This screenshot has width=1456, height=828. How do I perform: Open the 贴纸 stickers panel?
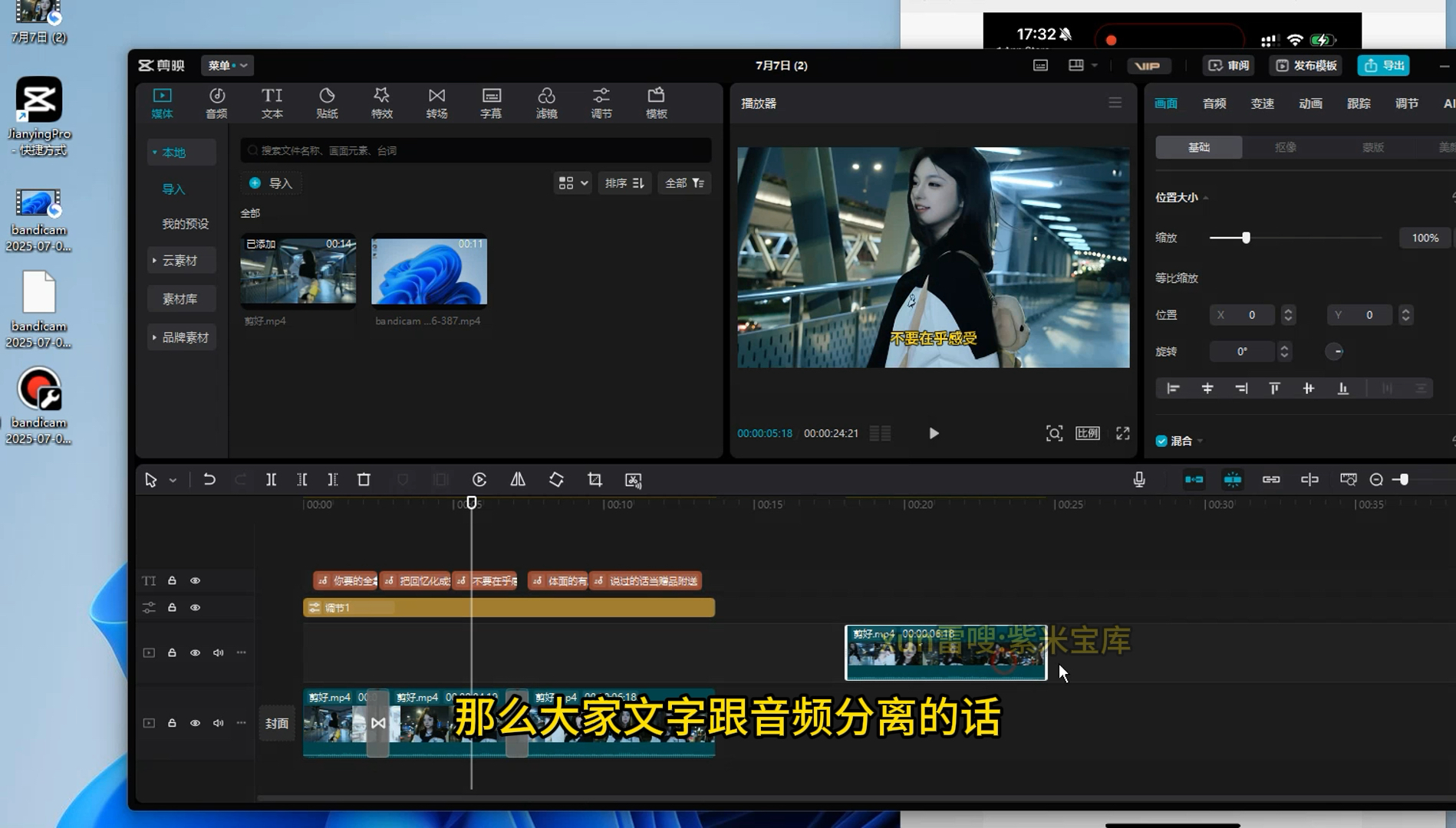pos(327,103)
